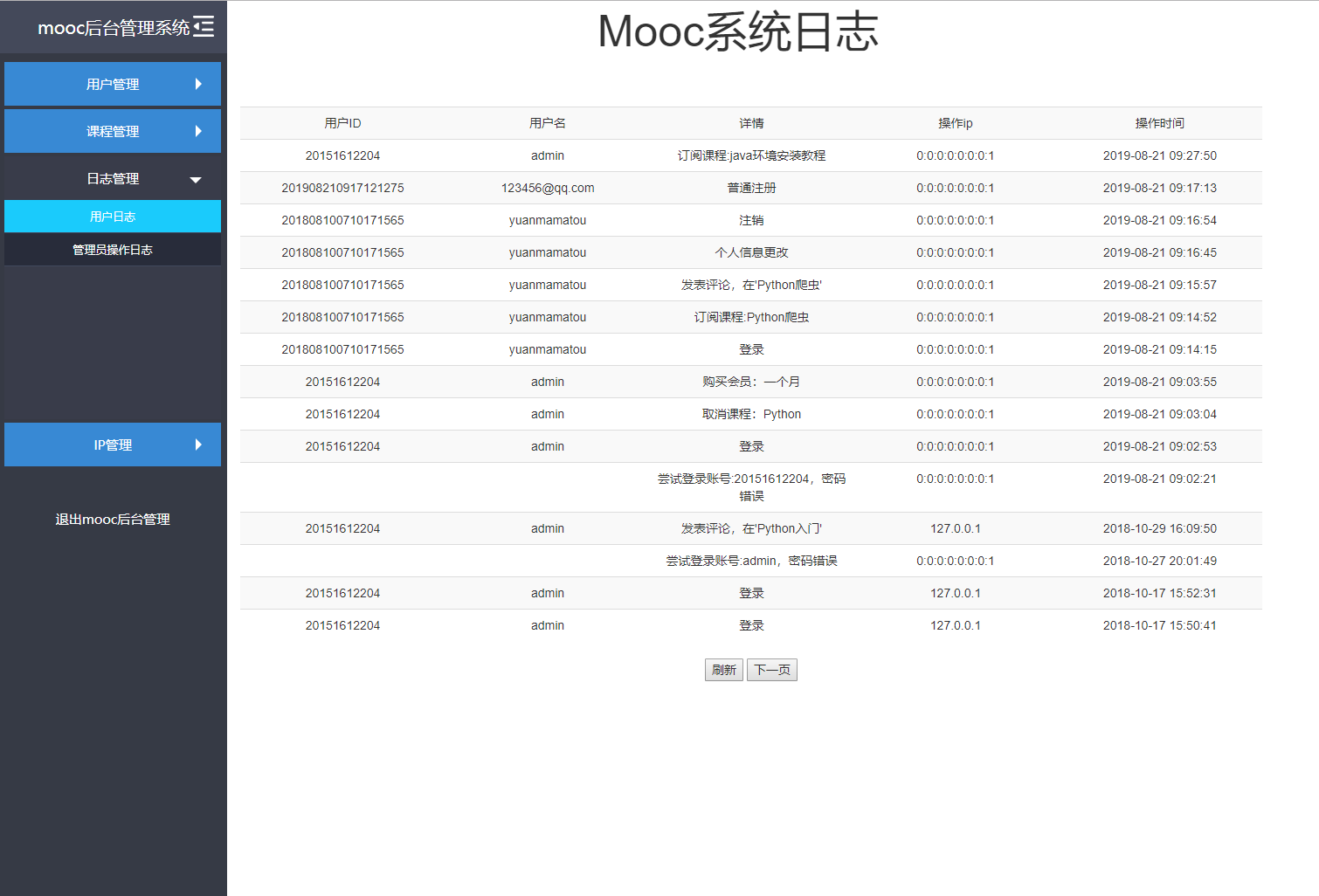Click the mooc后台管理系统 title

pos(114,27)
